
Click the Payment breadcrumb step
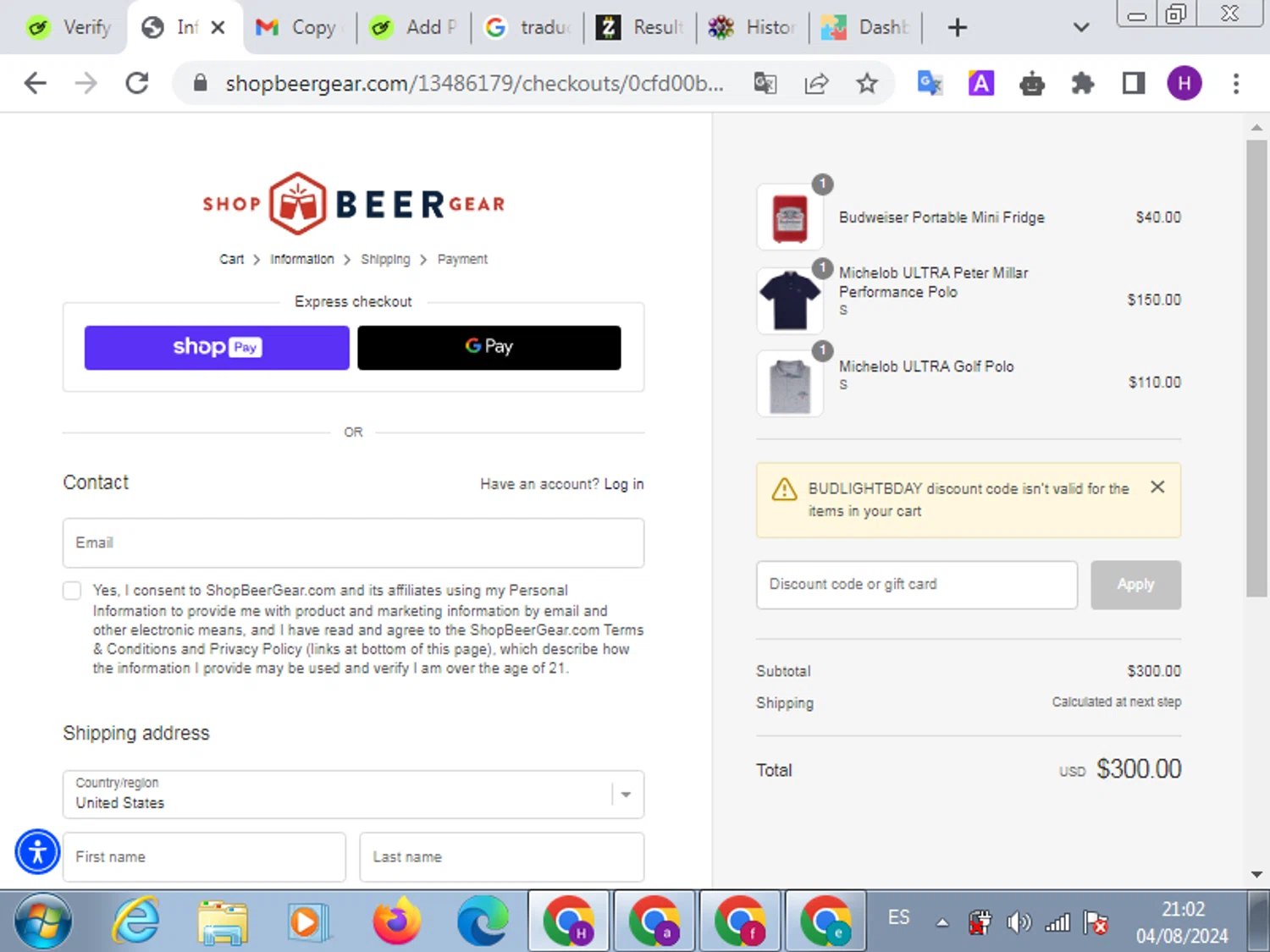pos(462,259)
